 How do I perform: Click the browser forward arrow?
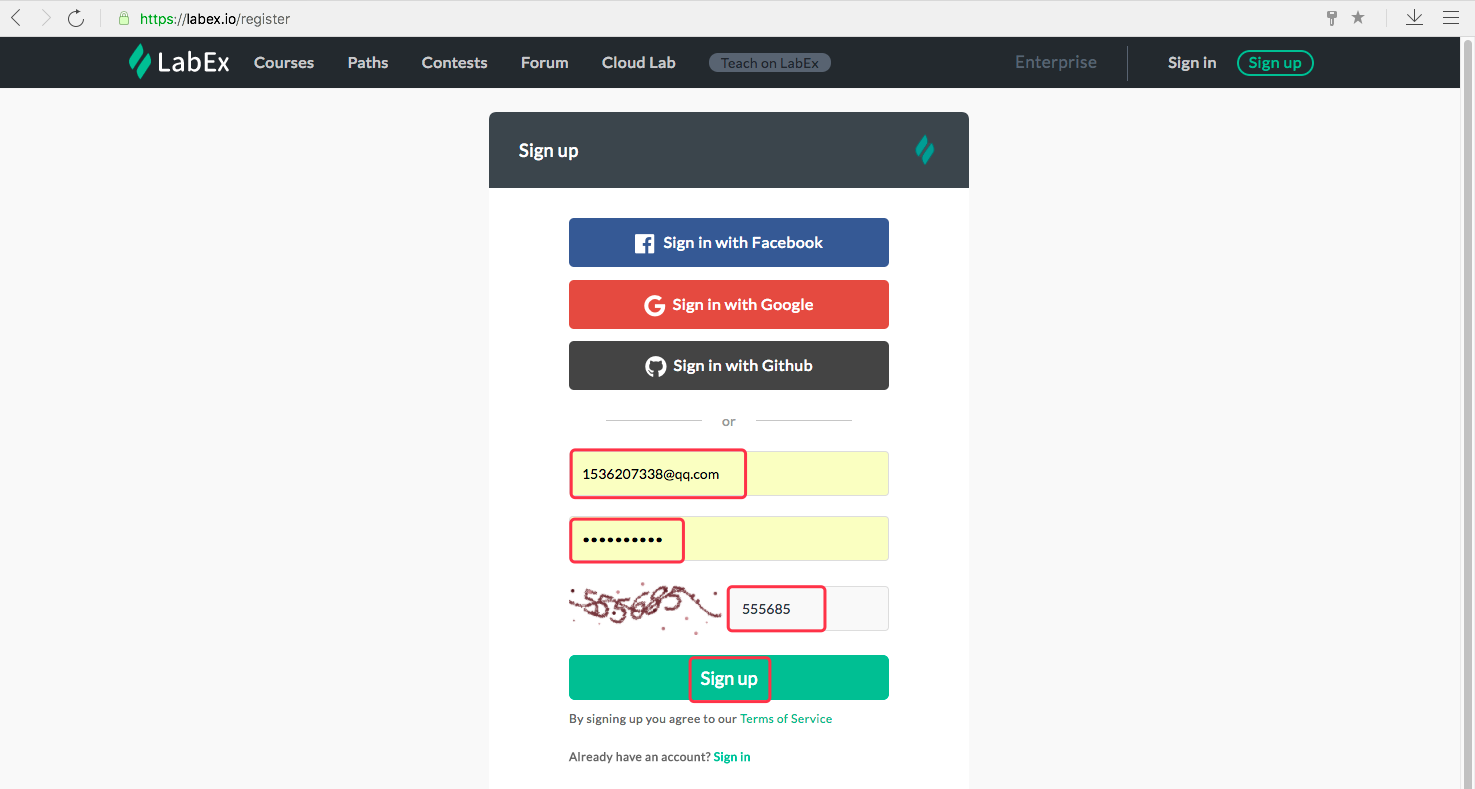45,18
